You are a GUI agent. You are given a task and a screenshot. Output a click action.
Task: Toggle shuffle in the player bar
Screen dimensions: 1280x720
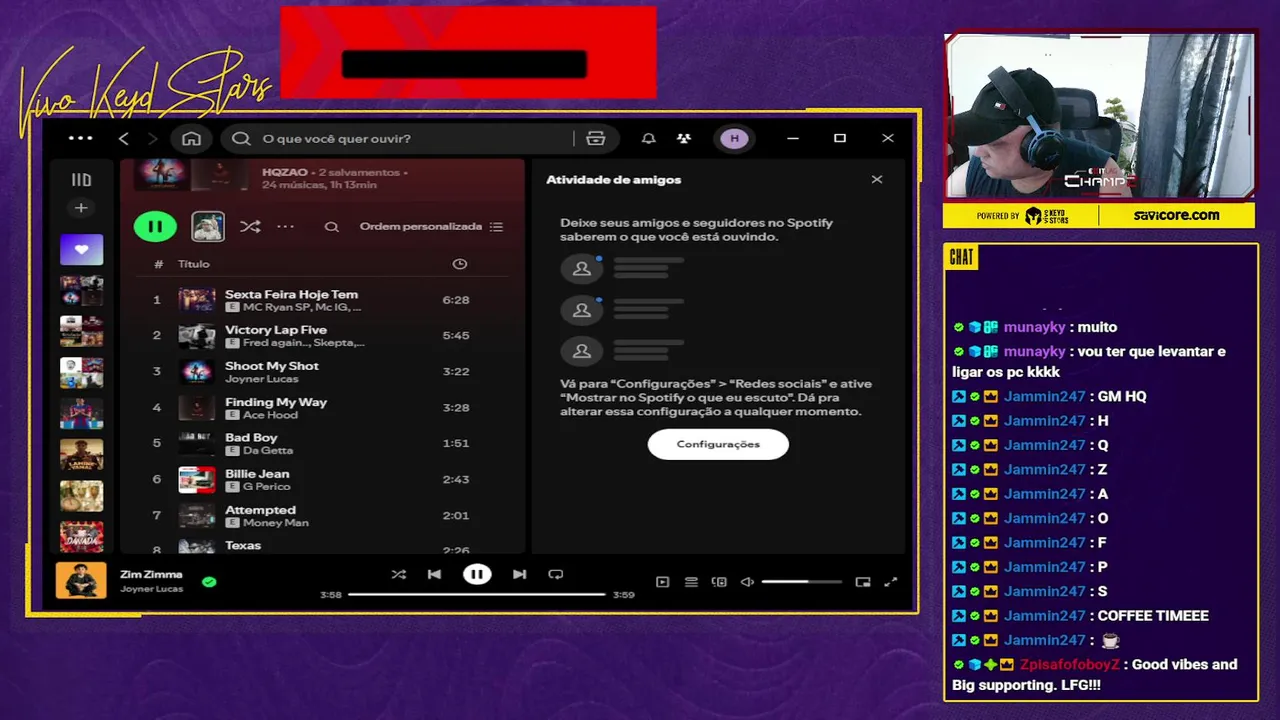click(399, 574)
